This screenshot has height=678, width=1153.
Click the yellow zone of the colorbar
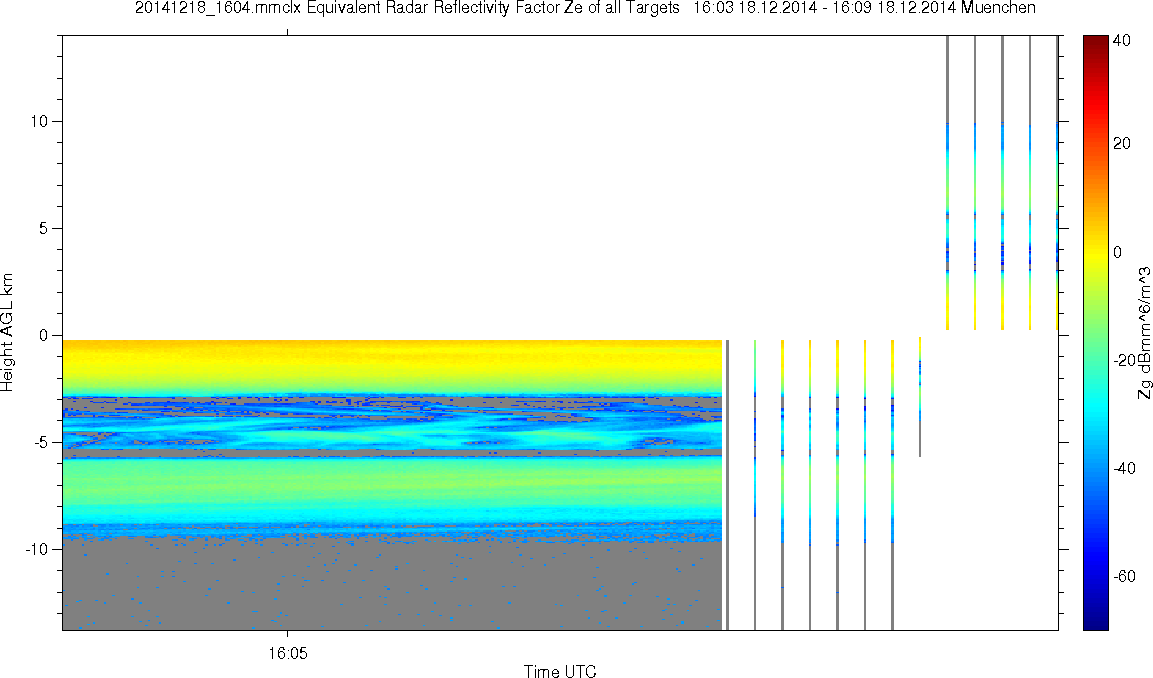coord(1096,252)
